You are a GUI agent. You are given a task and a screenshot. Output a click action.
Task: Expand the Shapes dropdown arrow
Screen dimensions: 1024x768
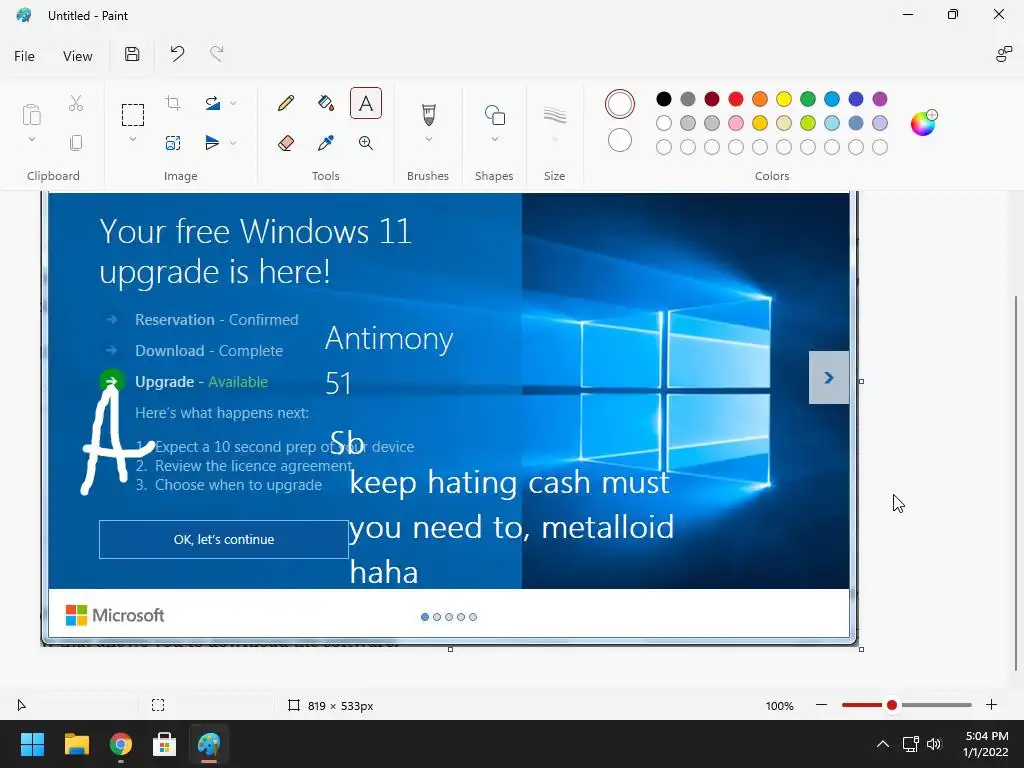click(x=494, y=139)
